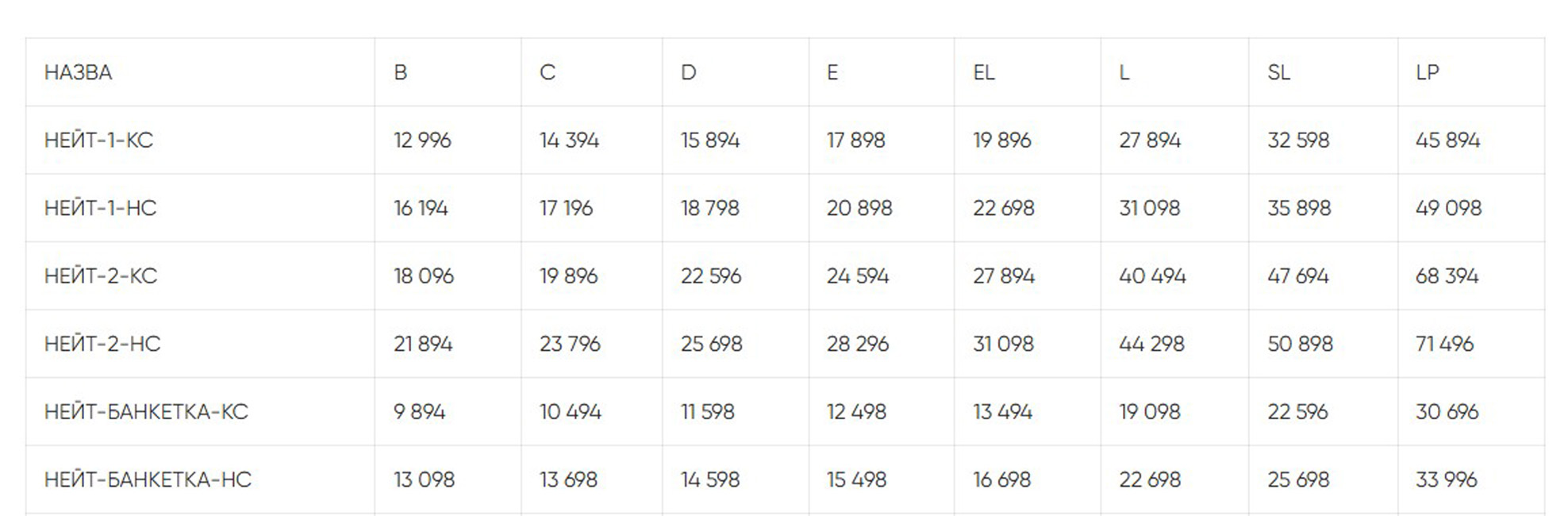Select price 71 496 in LP column

(x=1444, y=344)
